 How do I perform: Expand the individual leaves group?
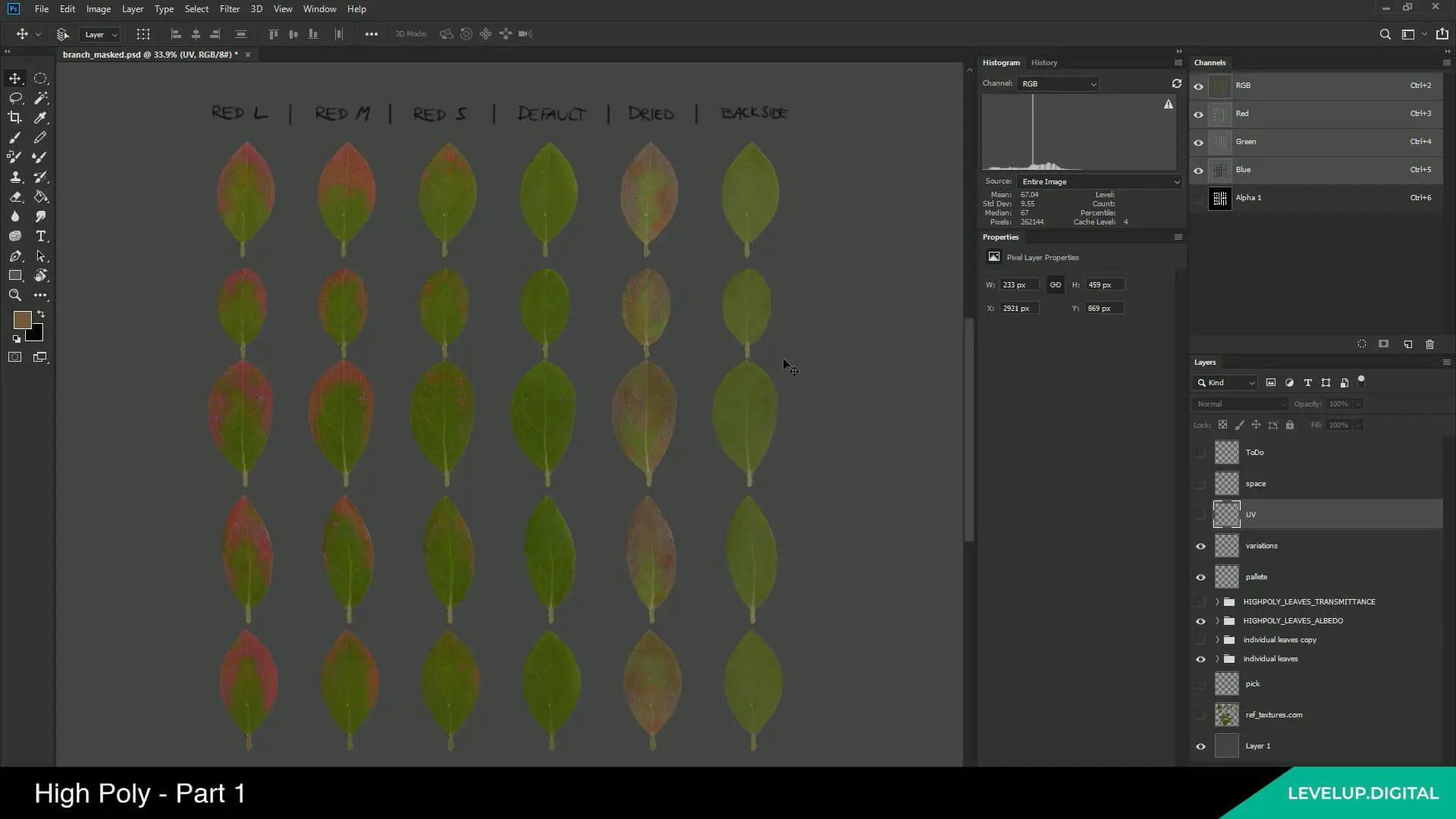(x=1217, y=659)
